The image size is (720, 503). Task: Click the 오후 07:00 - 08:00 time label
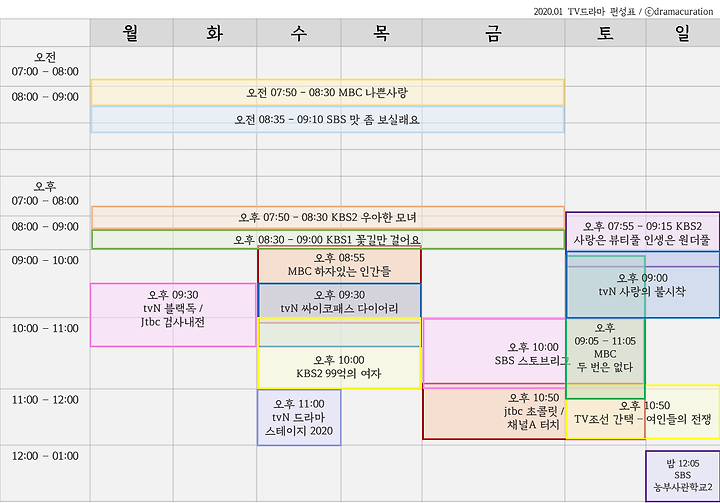click(x=45, y=193)
